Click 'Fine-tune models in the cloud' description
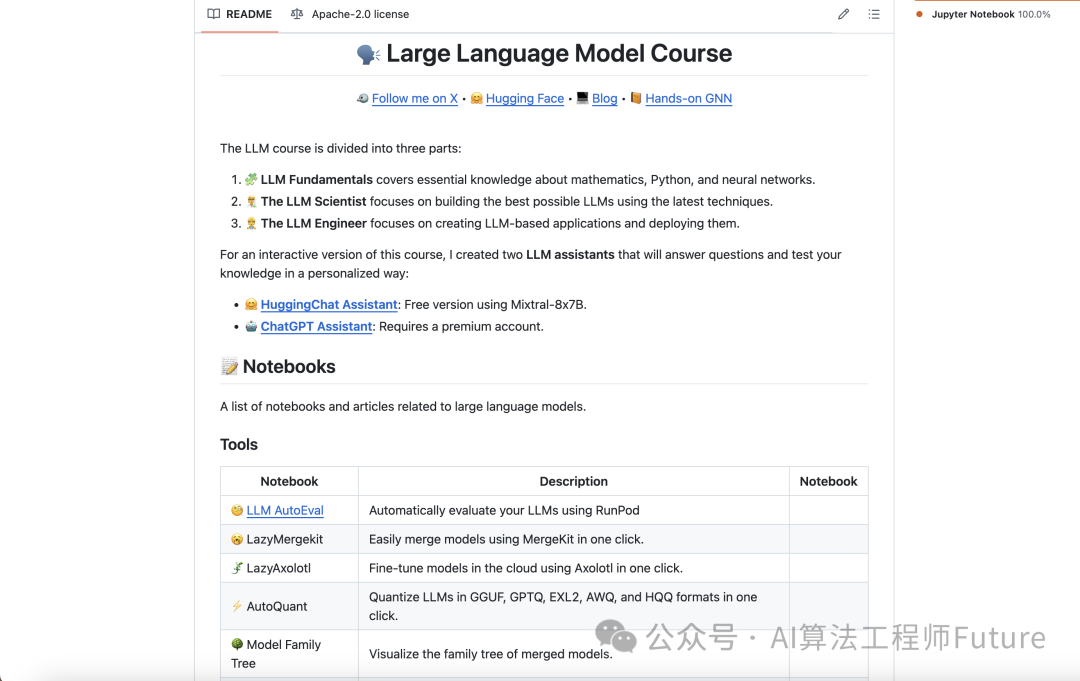Screen dimensions: 1080x681 pos(526,568)
